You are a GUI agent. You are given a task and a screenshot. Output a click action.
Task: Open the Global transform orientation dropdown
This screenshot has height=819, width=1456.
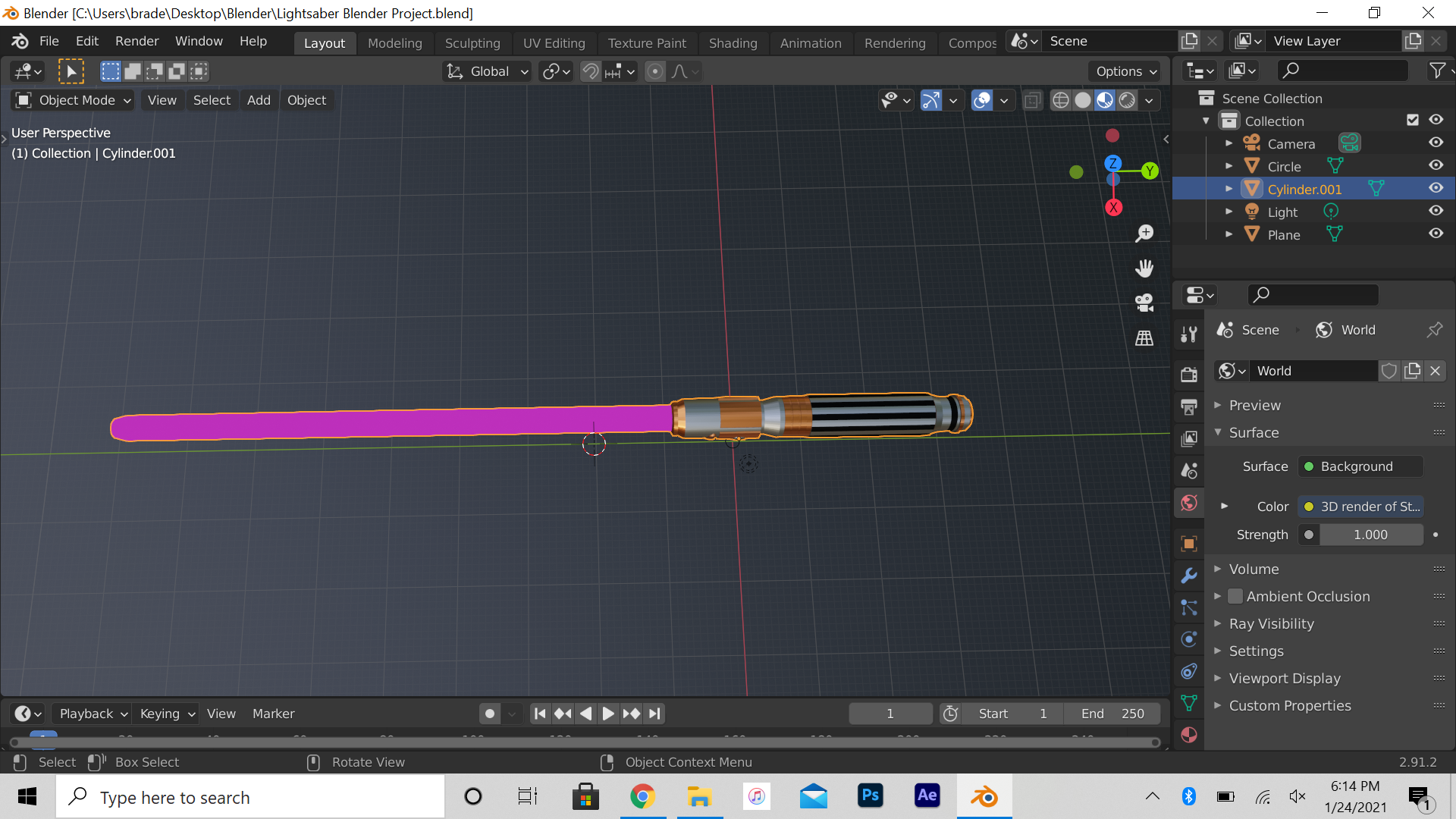coord(487,71)
